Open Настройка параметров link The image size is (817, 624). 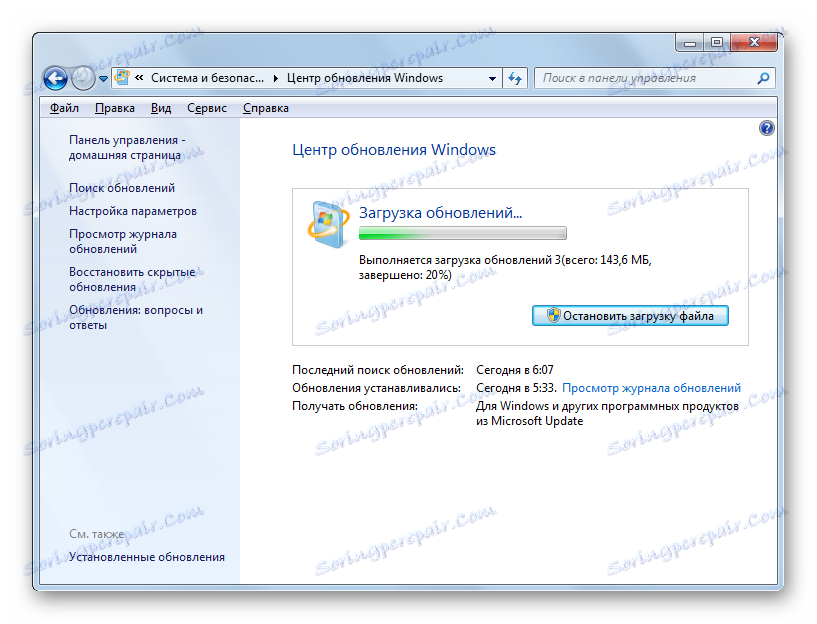point(133,211)
